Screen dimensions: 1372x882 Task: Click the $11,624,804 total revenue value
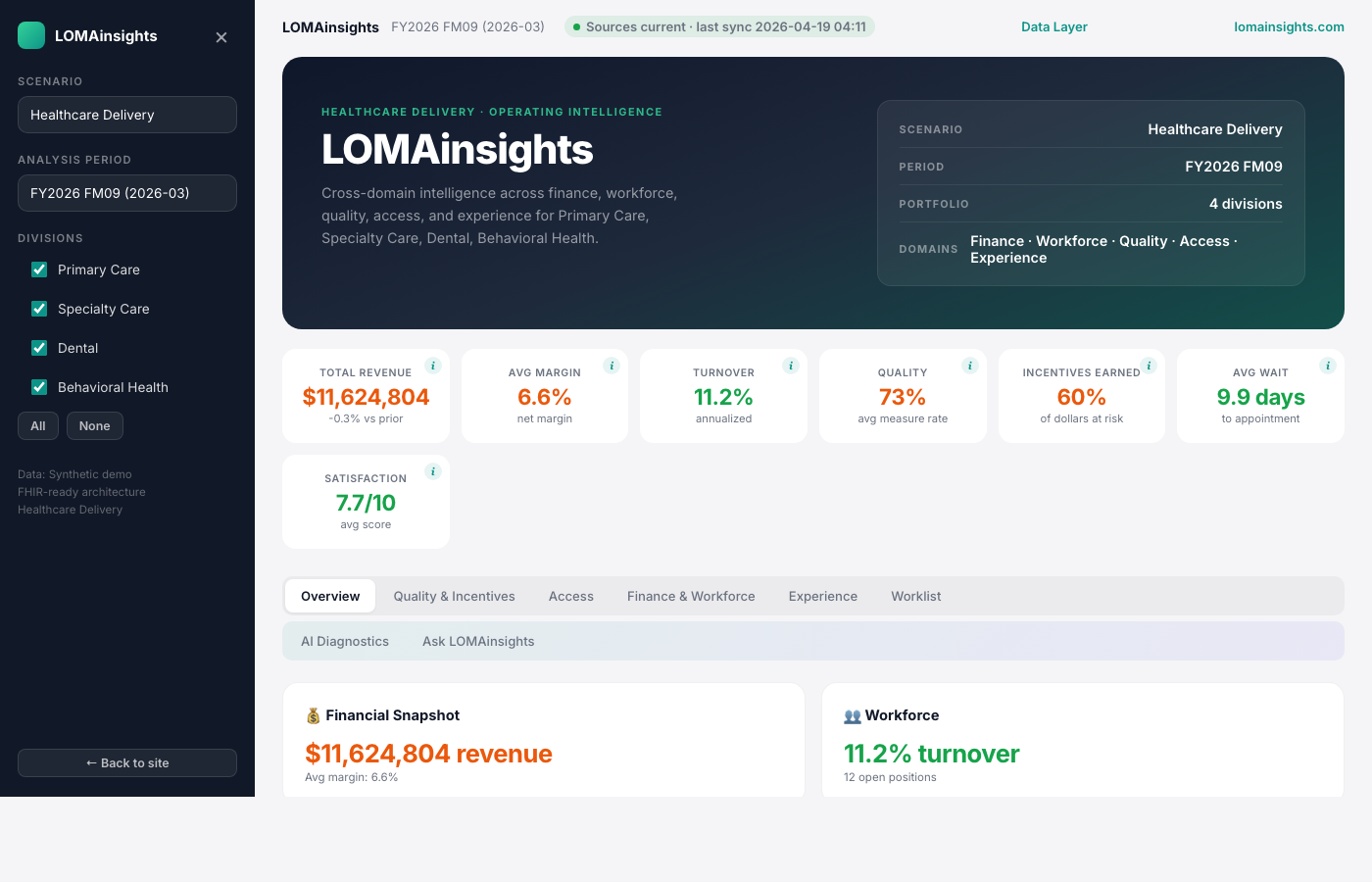tap(366, 397)
